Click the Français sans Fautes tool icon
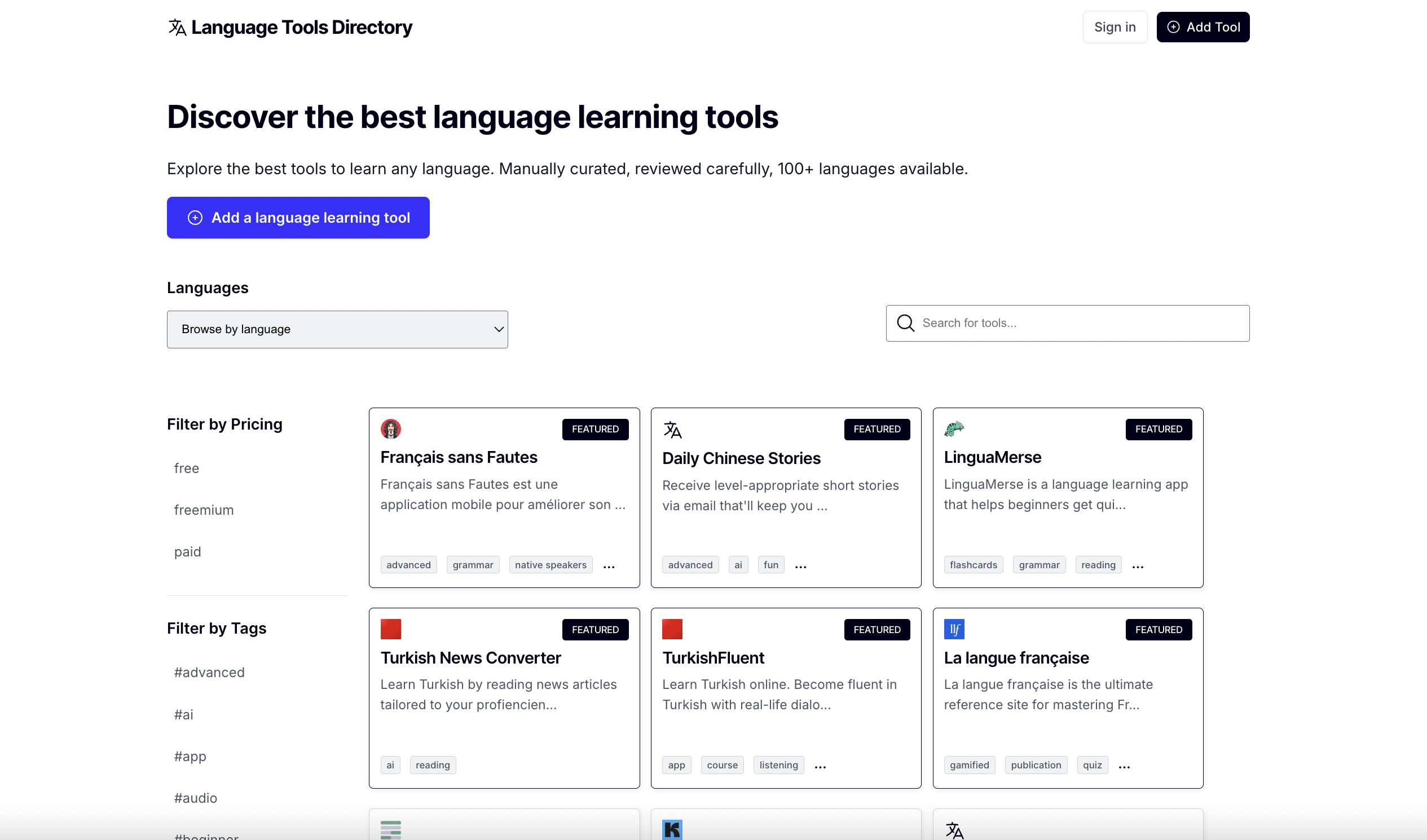 click(x=391, y=428)
